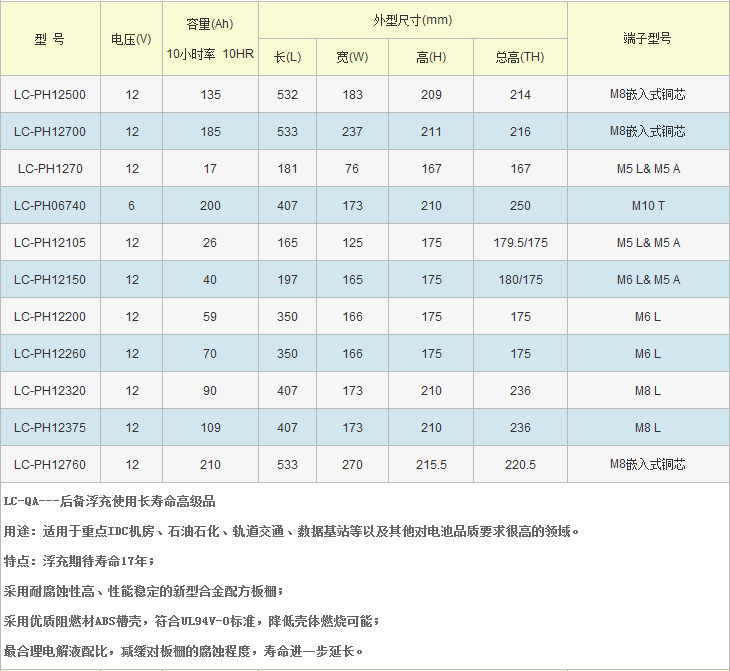Click the 采用耐腐蚀性高 alloy grid line

[x=144, y=591]
